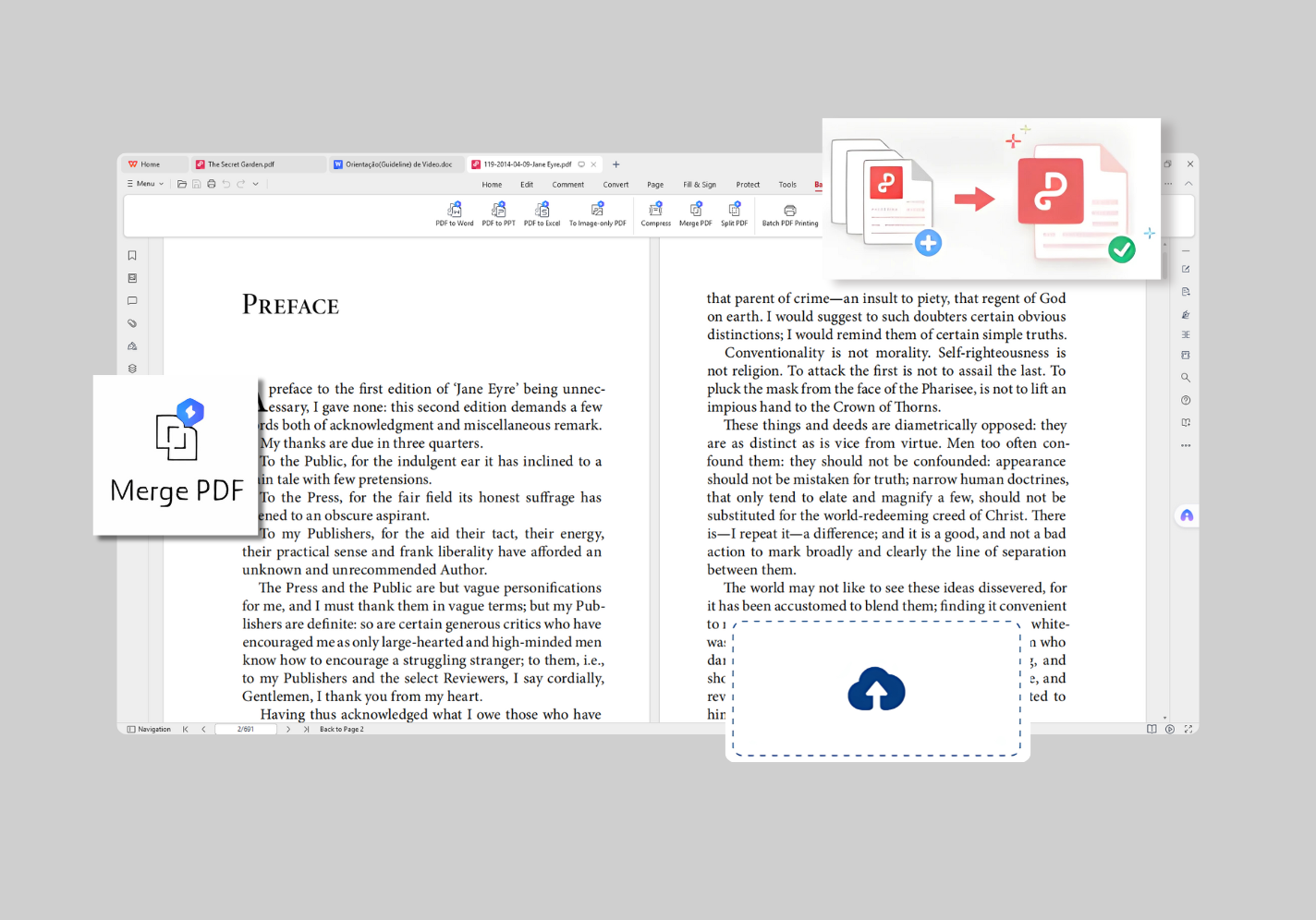The width and height of the screenshot is (1316, 920).
Task: Open the Merge PDF tool in the ribbon
Action: [x=696, y=214]
